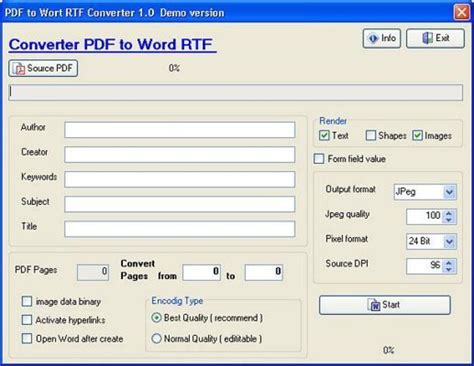Viewport: 474px width, 366px height.
Task: Check the image data binary option
Action: pyautogui.click(x=27, y=301)
